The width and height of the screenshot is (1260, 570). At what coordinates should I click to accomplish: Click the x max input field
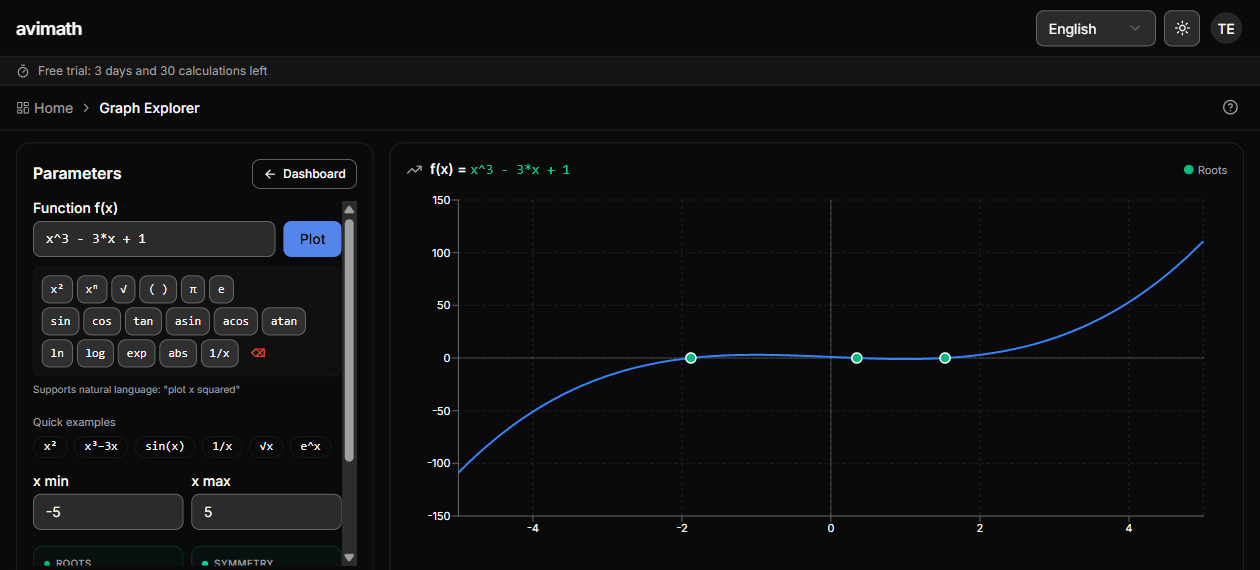point(266,512)
